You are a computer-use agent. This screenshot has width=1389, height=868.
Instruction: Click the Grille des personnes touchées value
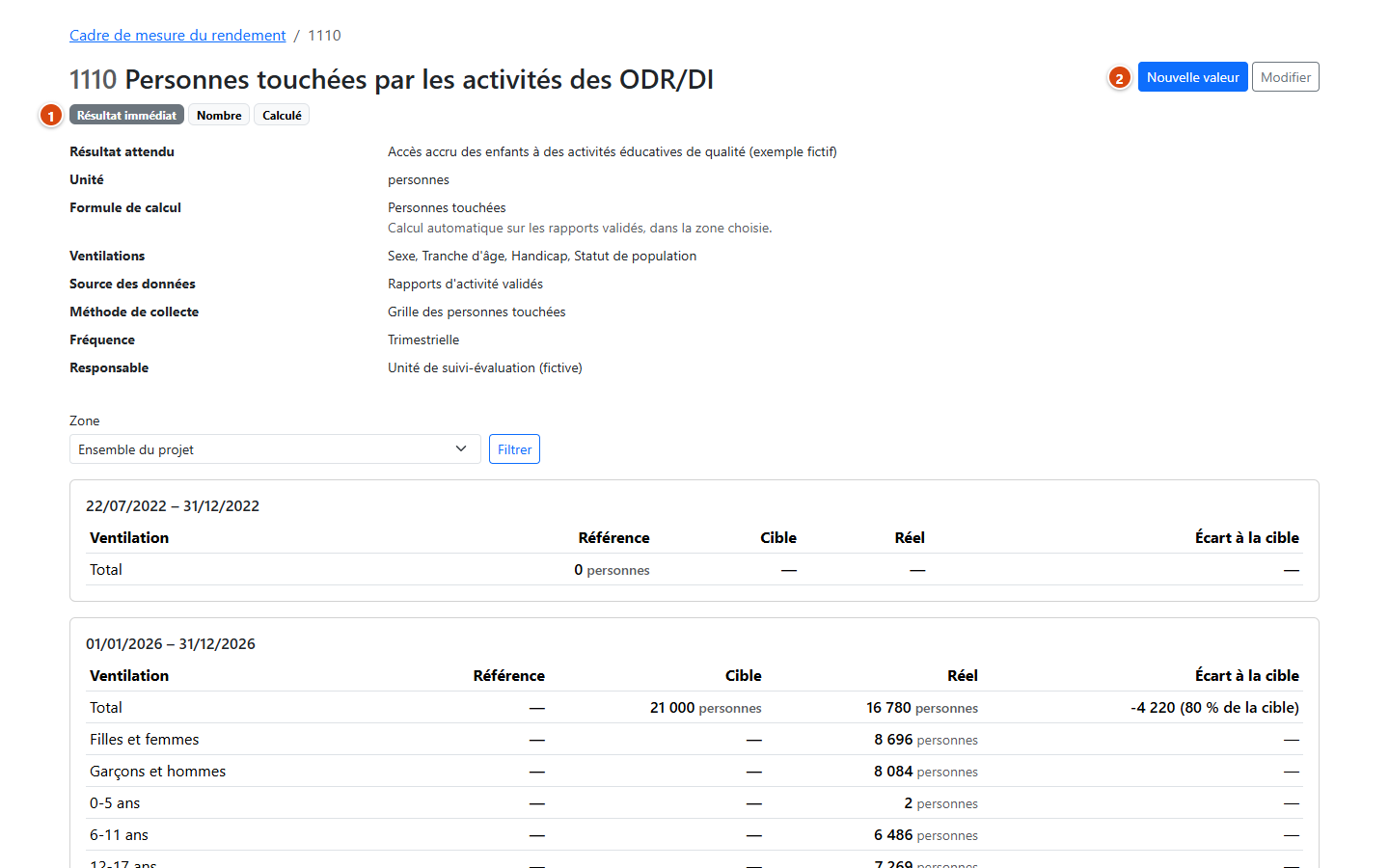(x=477, y=312)
